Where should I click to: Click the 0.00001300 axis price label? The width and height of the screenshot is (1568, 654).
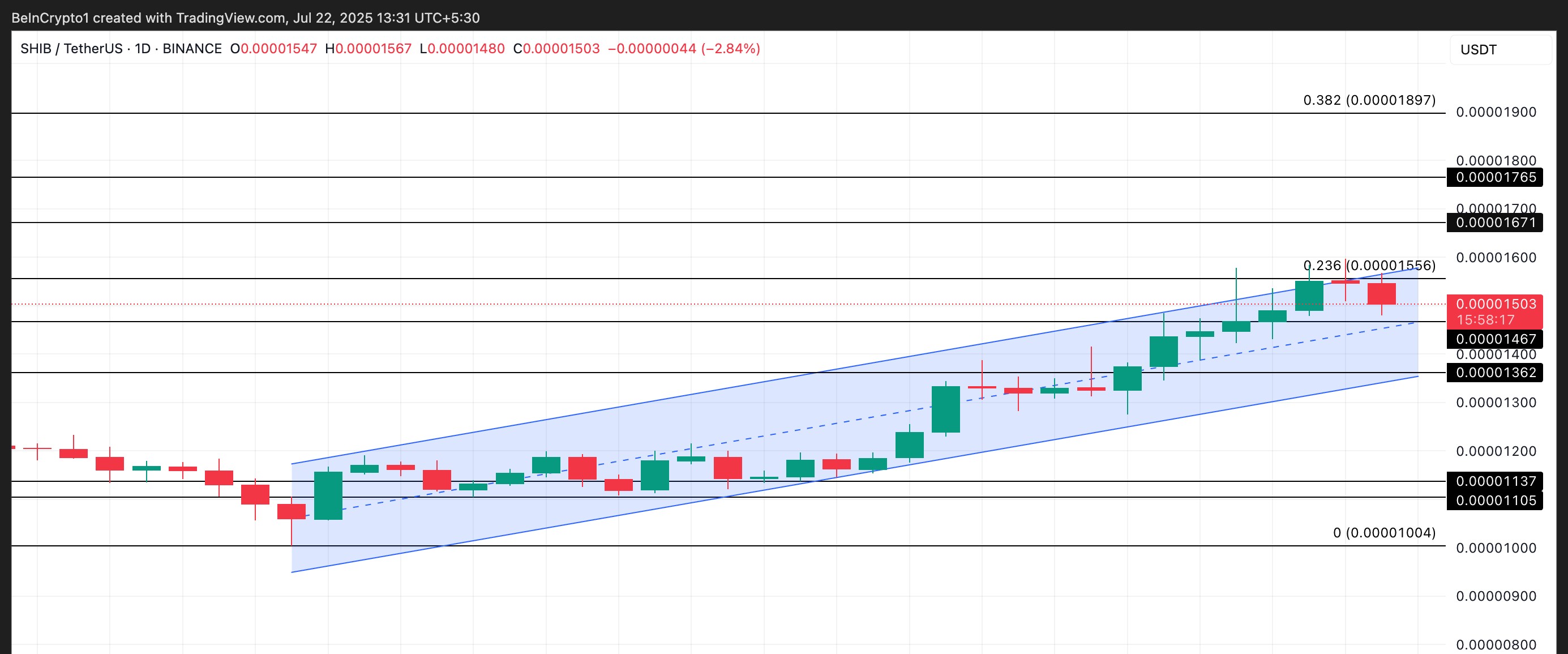coord(1496,403)
